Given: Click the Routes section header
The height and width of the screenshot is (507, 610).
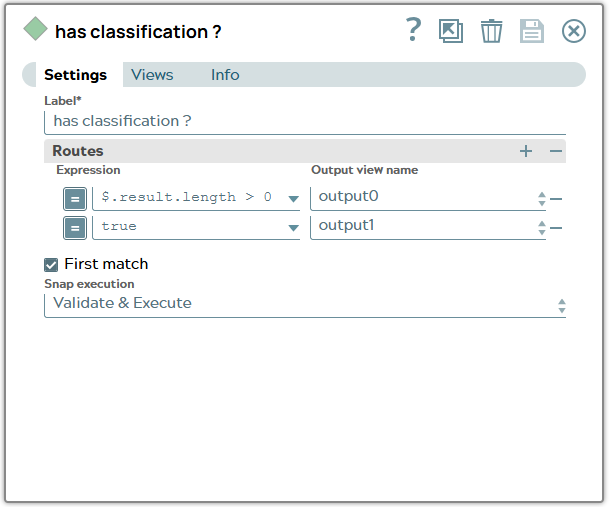Looking at the screenshot, I should (x=305, y=151).
